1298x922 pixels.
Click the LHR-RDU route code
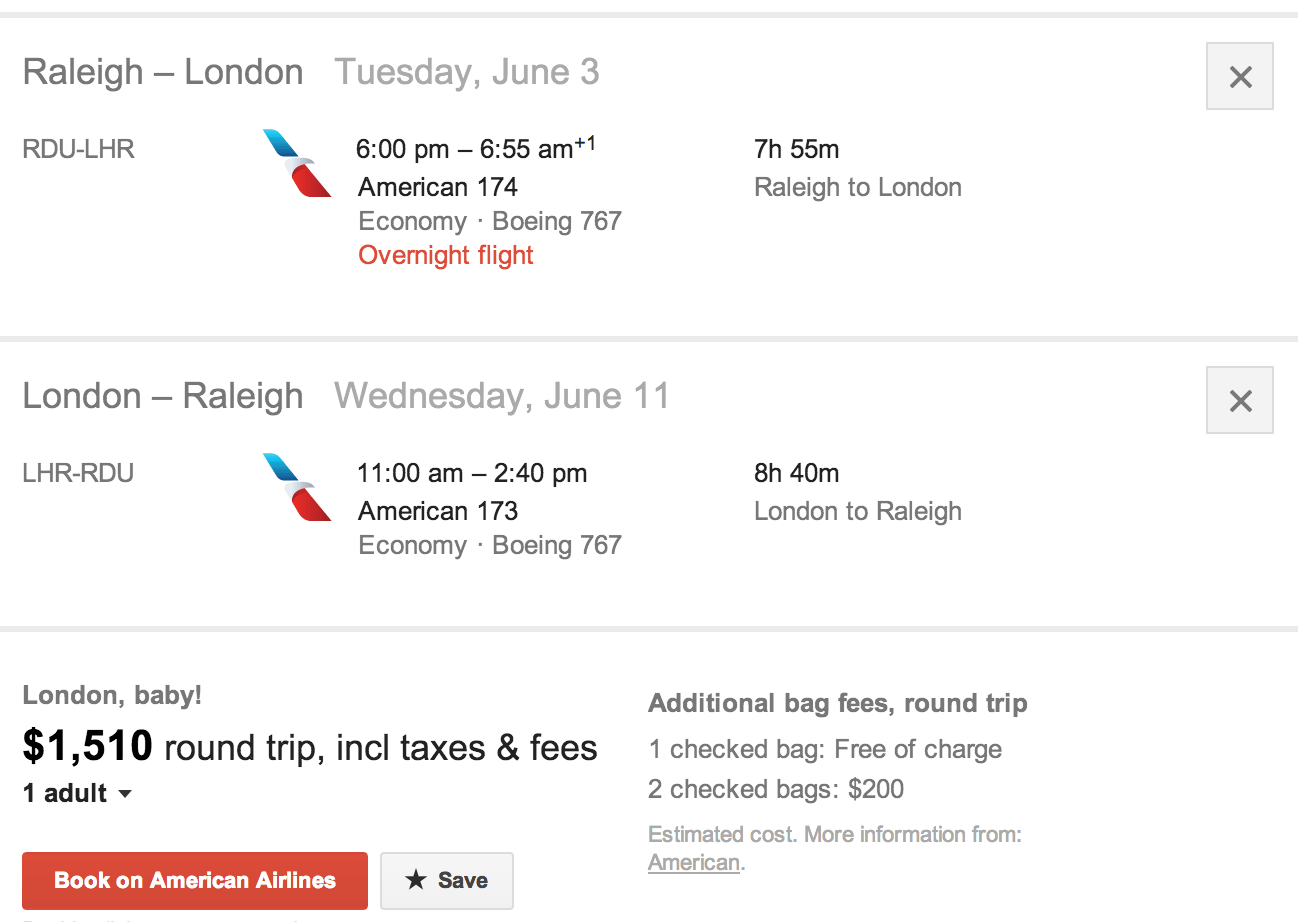pos(78,473)
